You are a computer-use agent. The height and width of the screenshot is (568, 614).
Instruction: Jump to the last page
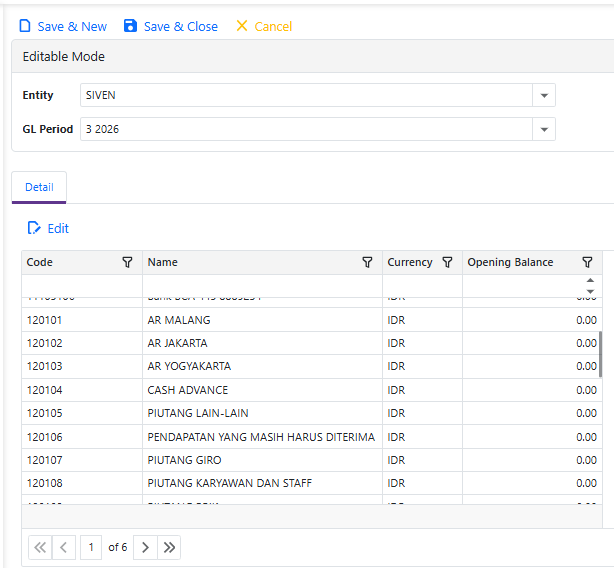point(169,547)
